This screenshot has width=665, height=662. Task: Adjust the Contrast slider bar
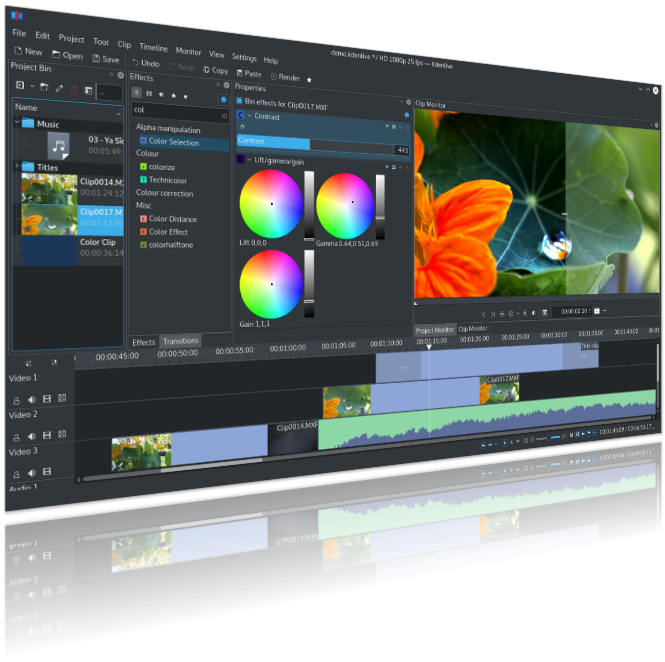coord(316,145)
